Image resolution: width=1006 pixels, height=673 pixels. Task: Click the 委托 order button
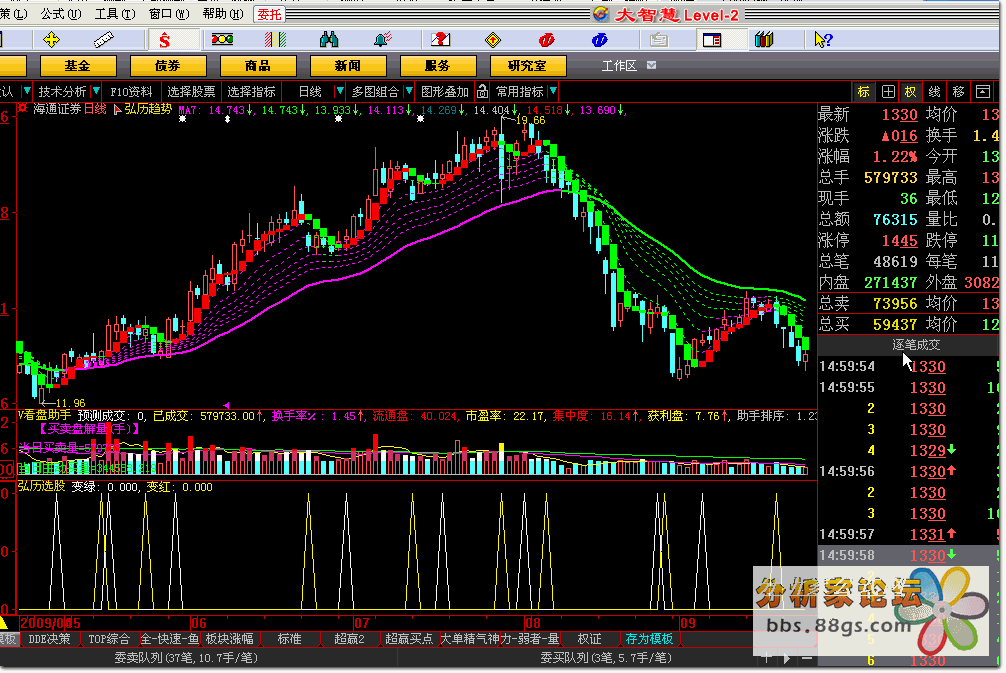(x=269, y=14)
